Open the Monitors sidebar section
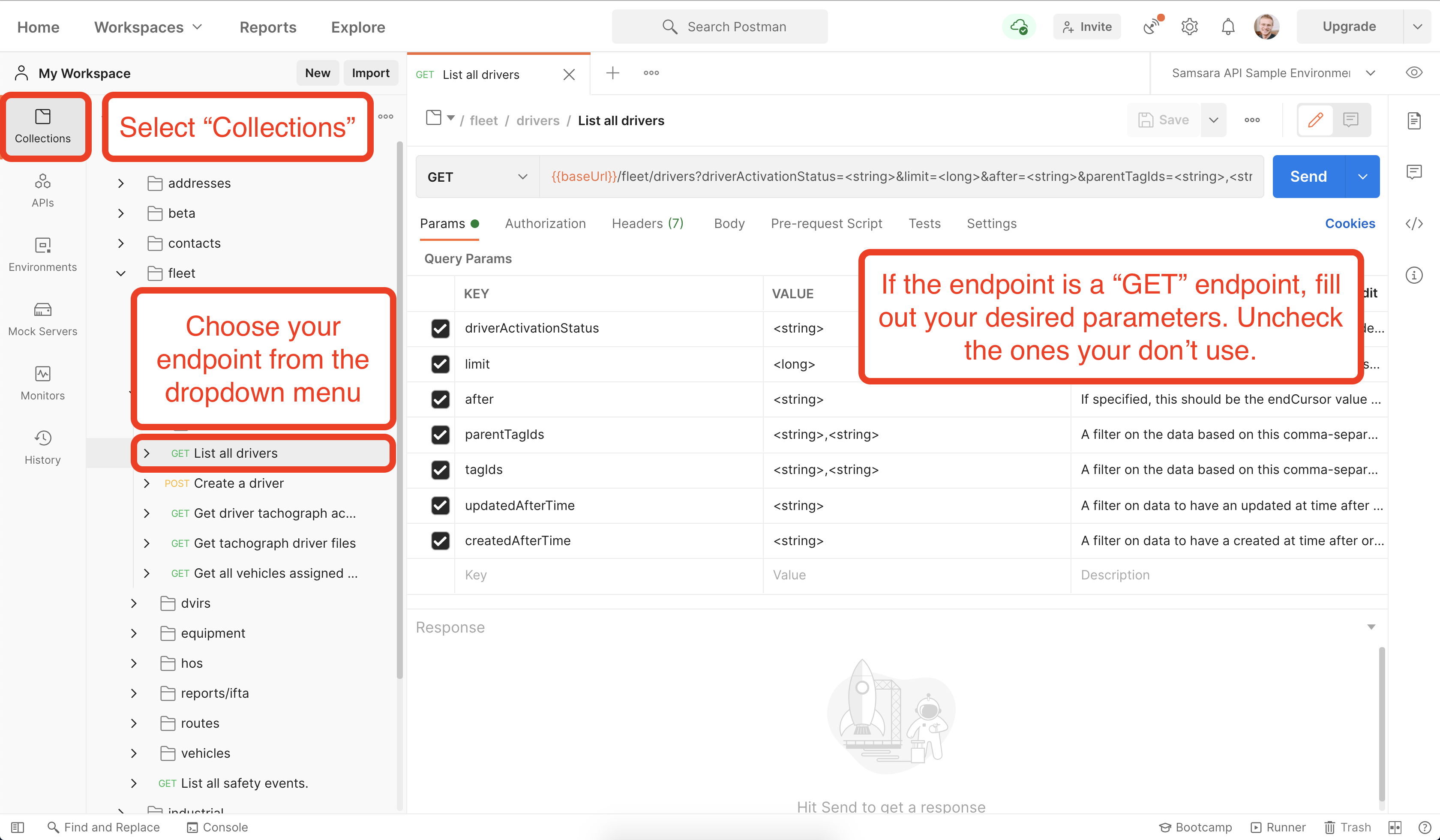This screenshot has width=1440, height=840. coord(42,383)
